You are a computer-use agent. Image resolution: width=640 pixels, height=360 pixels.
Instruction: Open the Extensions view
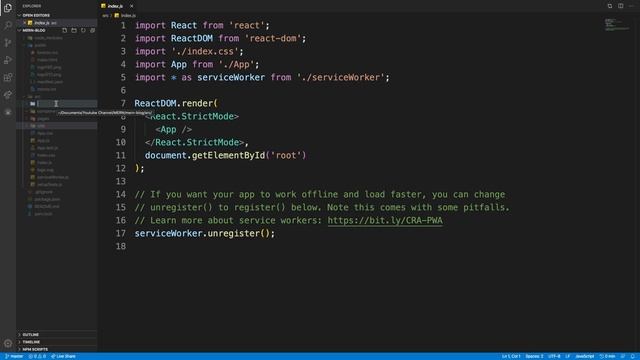coord(8,77)
